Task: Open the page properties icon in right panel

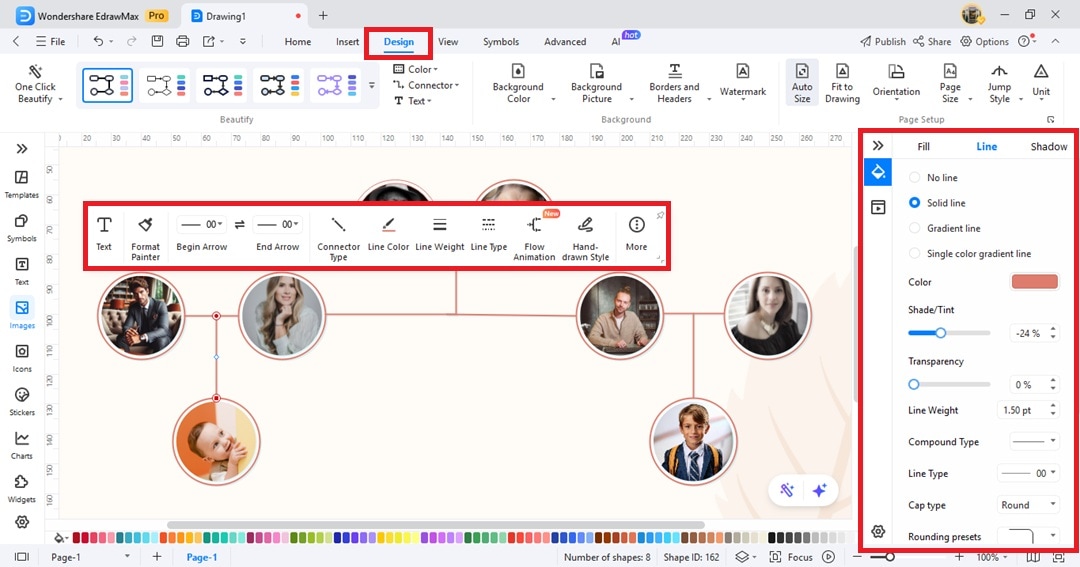Action: click(x=878, y=207)
